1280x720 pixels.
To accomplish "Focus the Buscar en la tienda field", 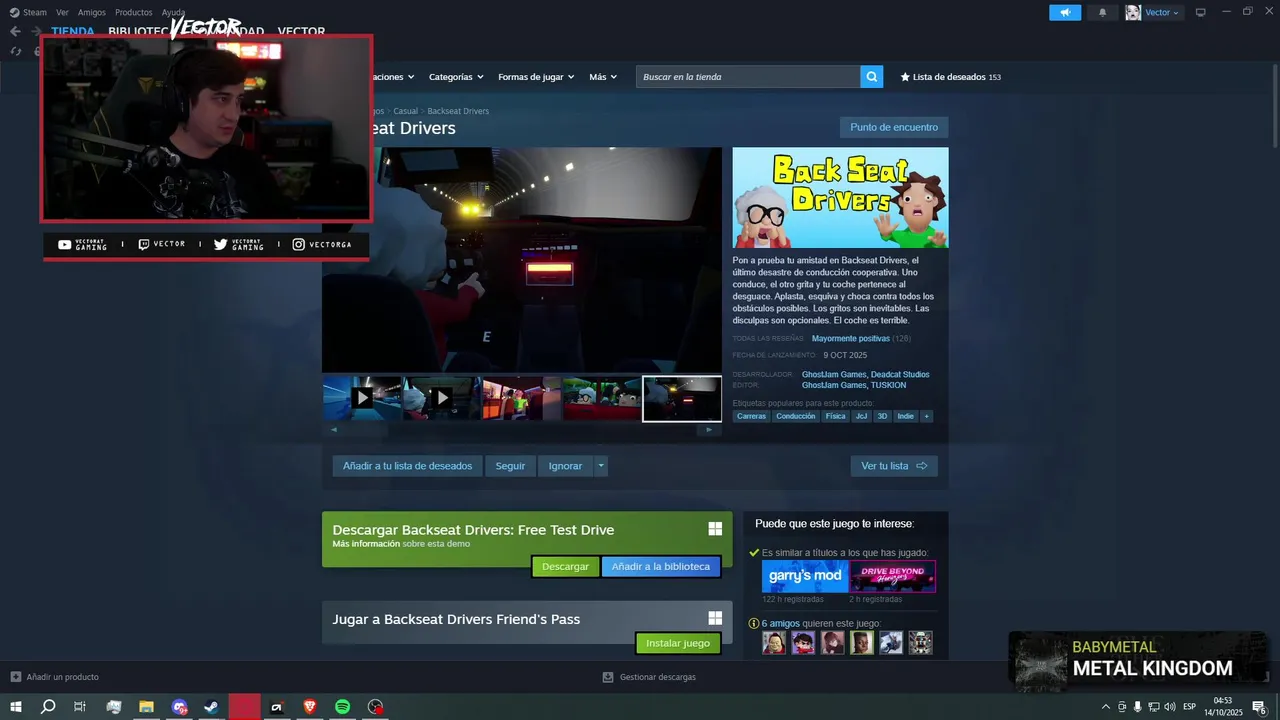I will pyautogui.click(x=748, y=77).
